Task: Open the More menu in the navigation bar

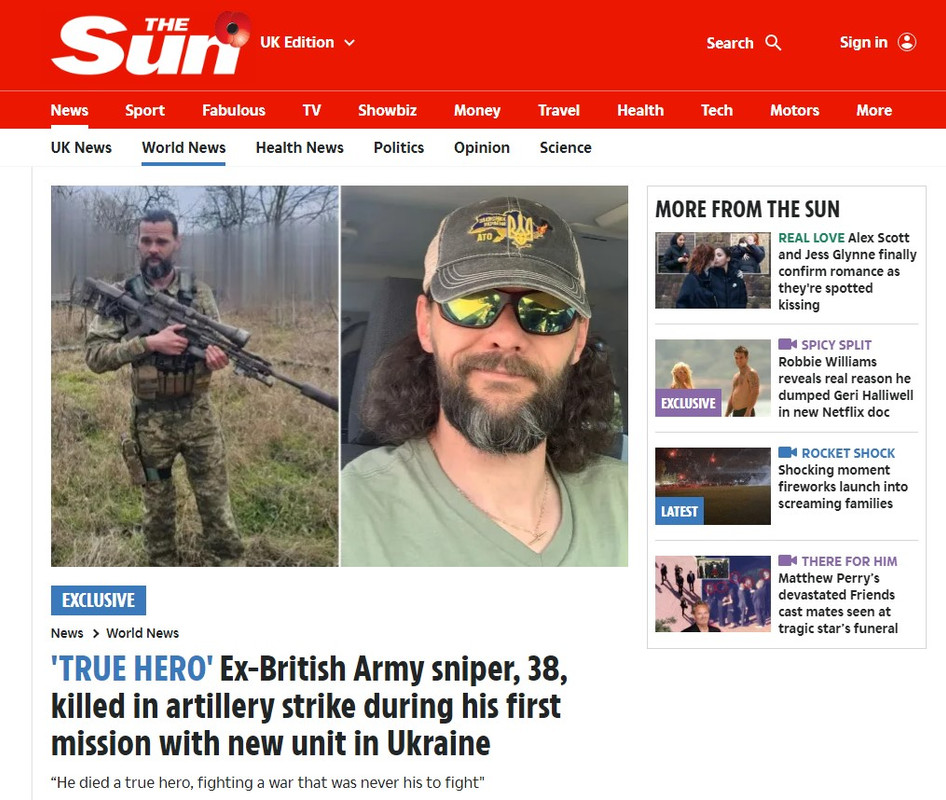Action: pos(874,110)
